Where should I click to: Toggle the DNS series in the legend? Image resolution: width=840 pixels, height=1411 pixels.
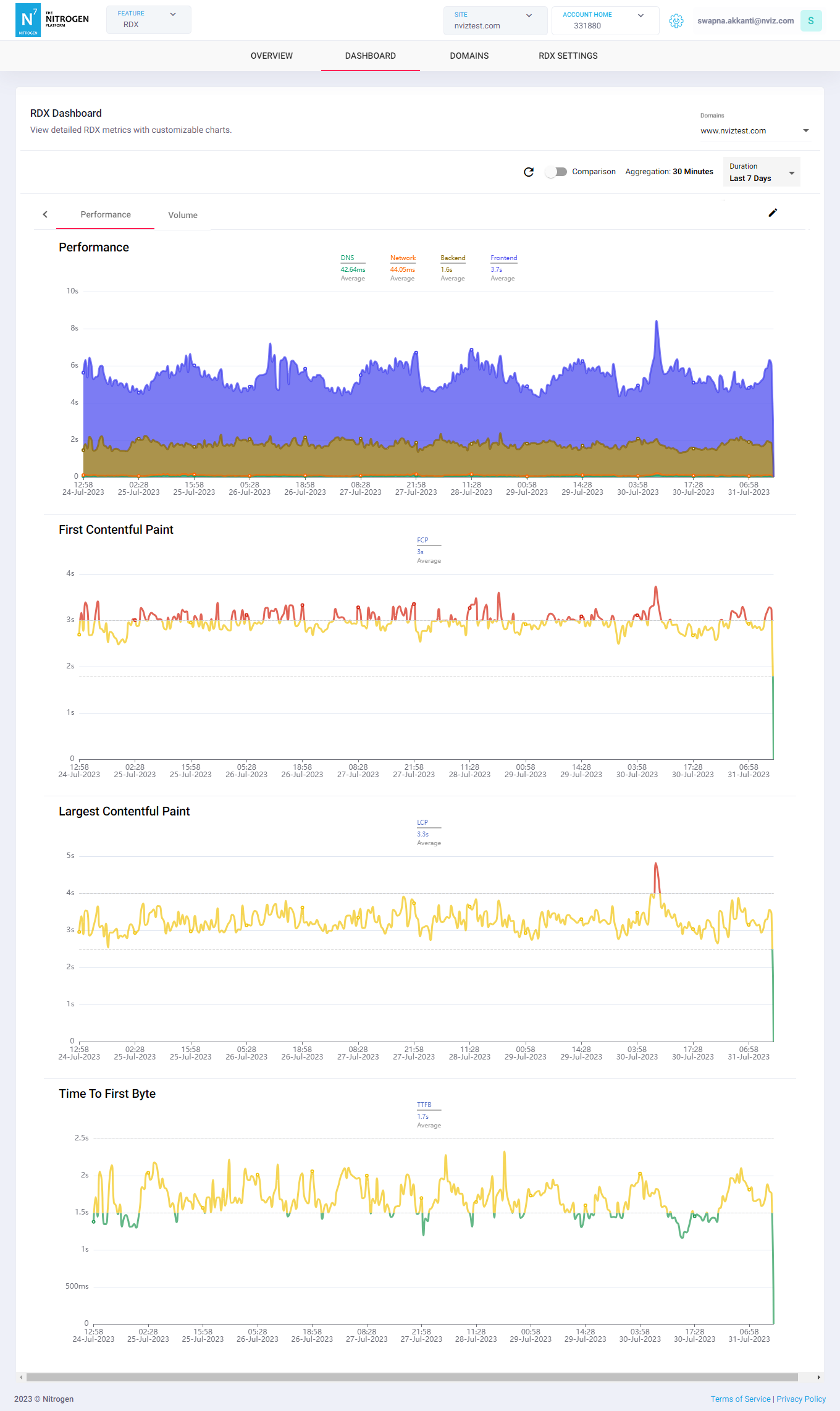(x=348, y=258)
